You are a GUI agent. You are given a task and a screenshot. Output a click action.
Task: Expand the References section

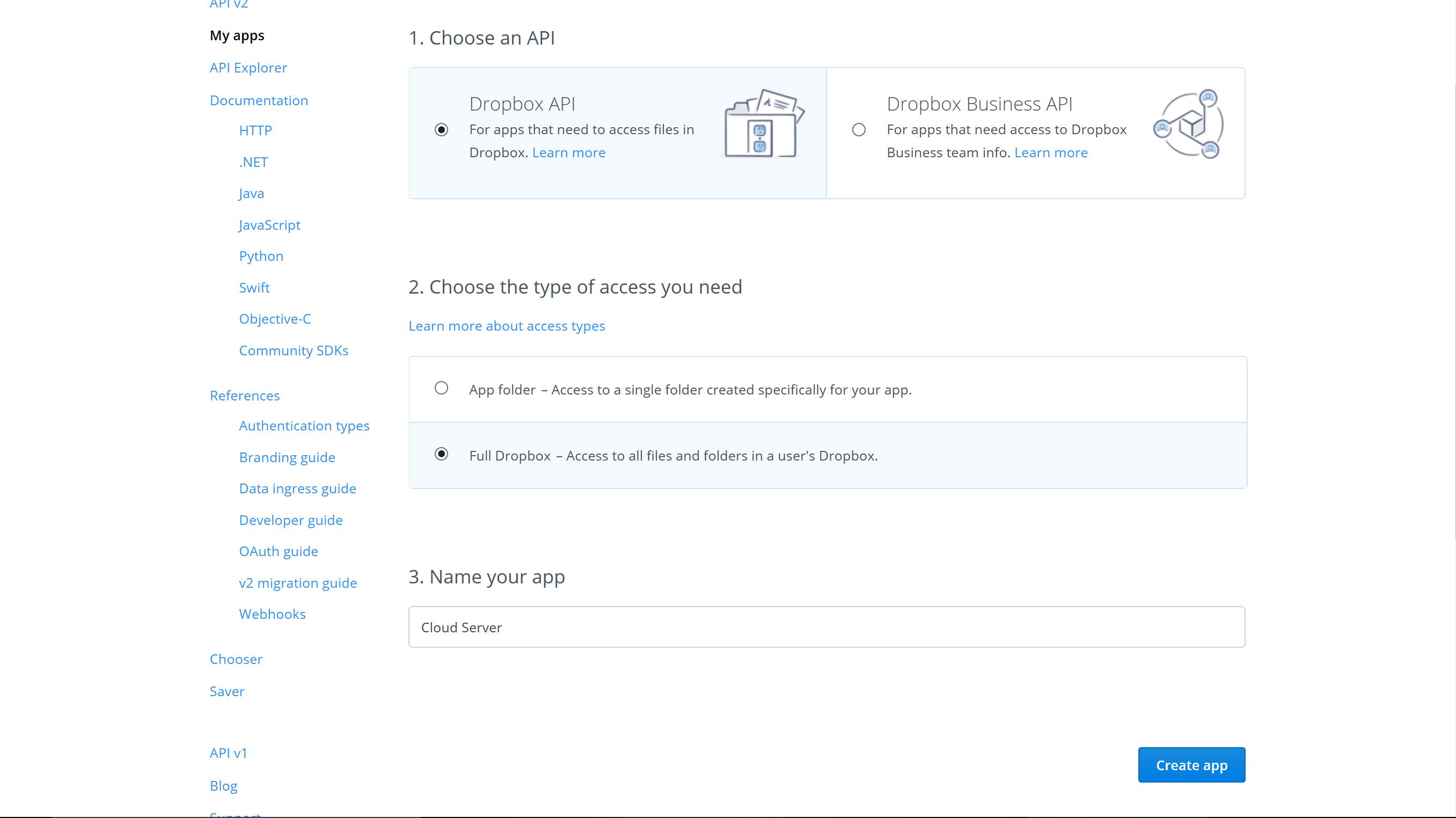(x=244, y=395)
